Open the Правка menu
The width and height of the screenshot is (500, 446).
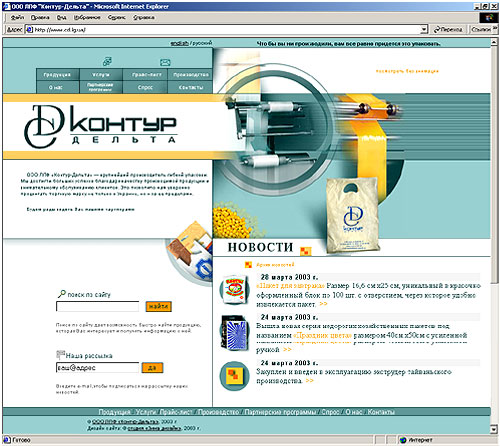tap(40, 17)
